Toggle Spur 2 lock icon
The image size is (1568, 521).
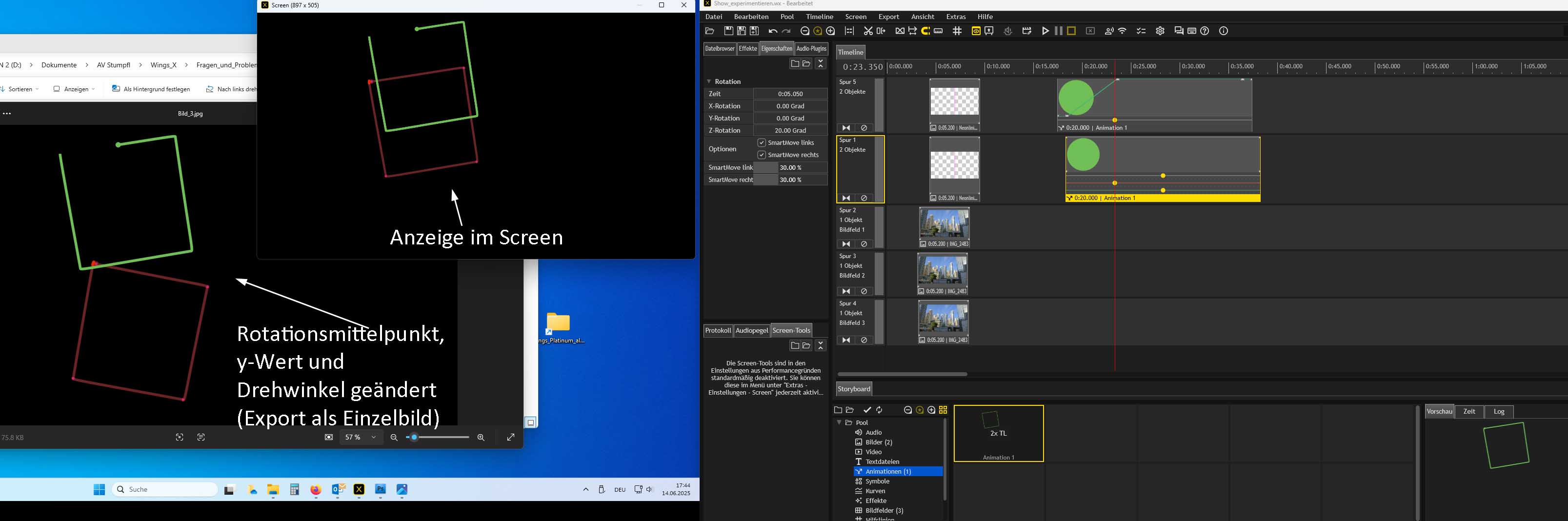(846, 244)
